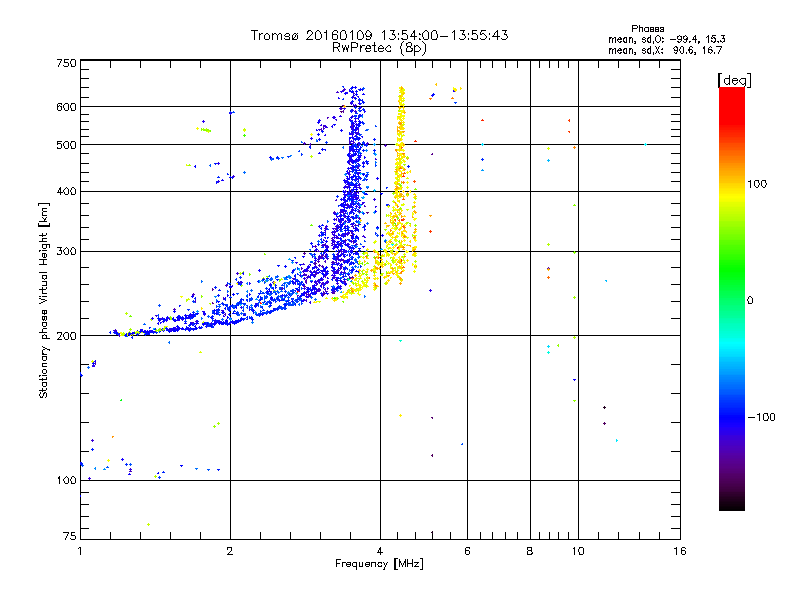800x600 pixels.
Task: Click the x-axis label '6'
Action: tap(467, 551)
